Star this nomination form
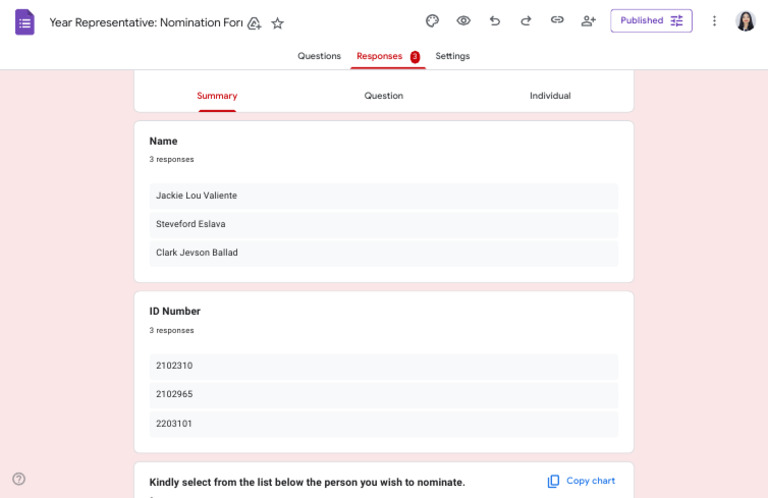Screen dimensions: 768x498 pyautogui.click(x=278, y=23)
